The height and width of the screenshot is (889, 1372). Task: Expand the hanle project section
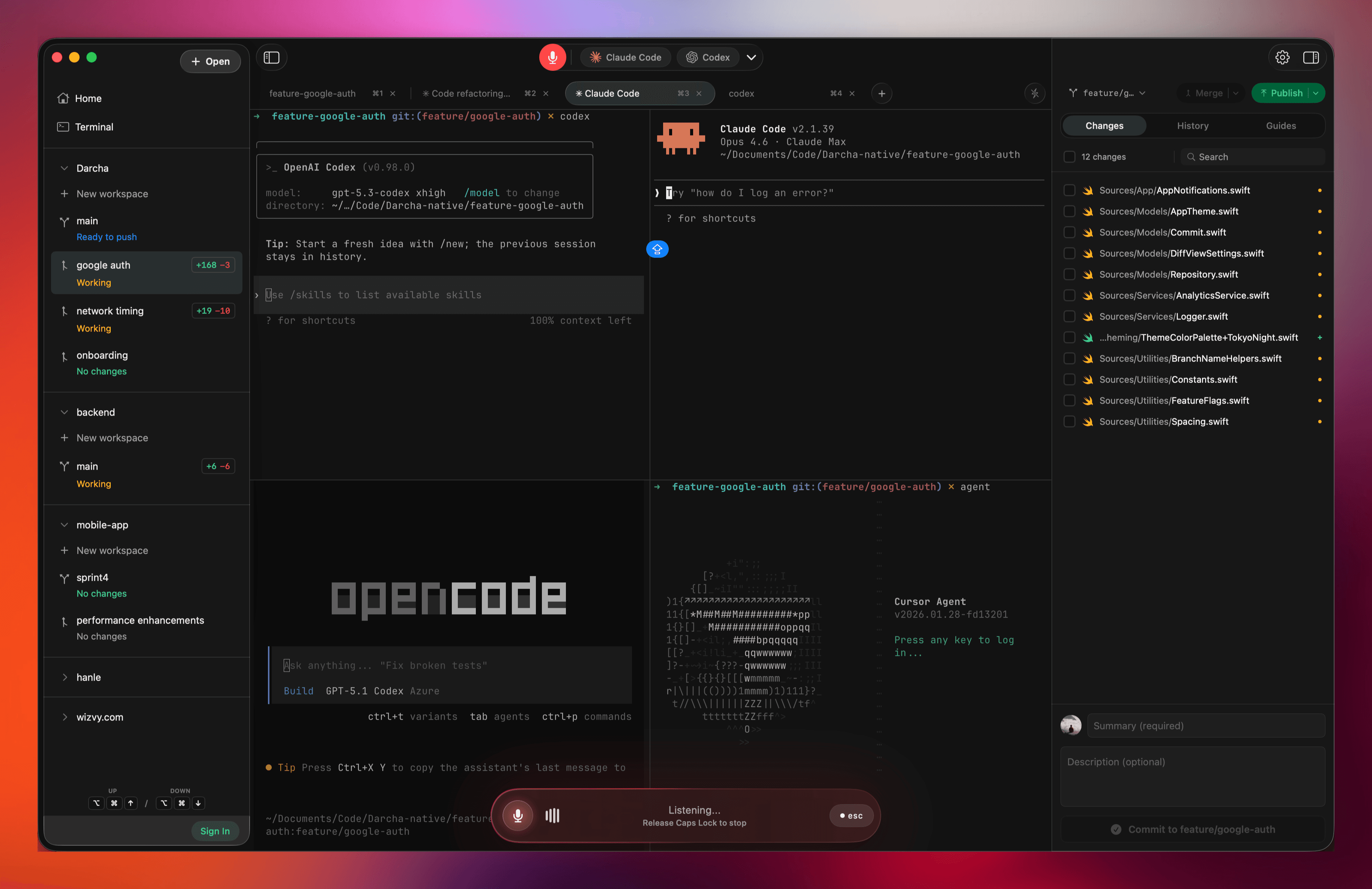coord(65,677)
